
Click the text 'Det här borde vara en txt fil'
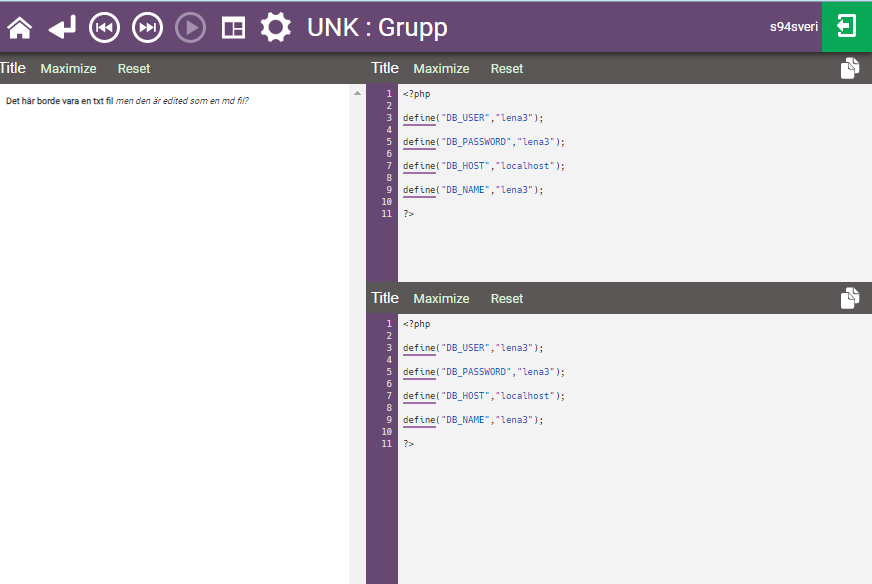[x=60, y=101]
